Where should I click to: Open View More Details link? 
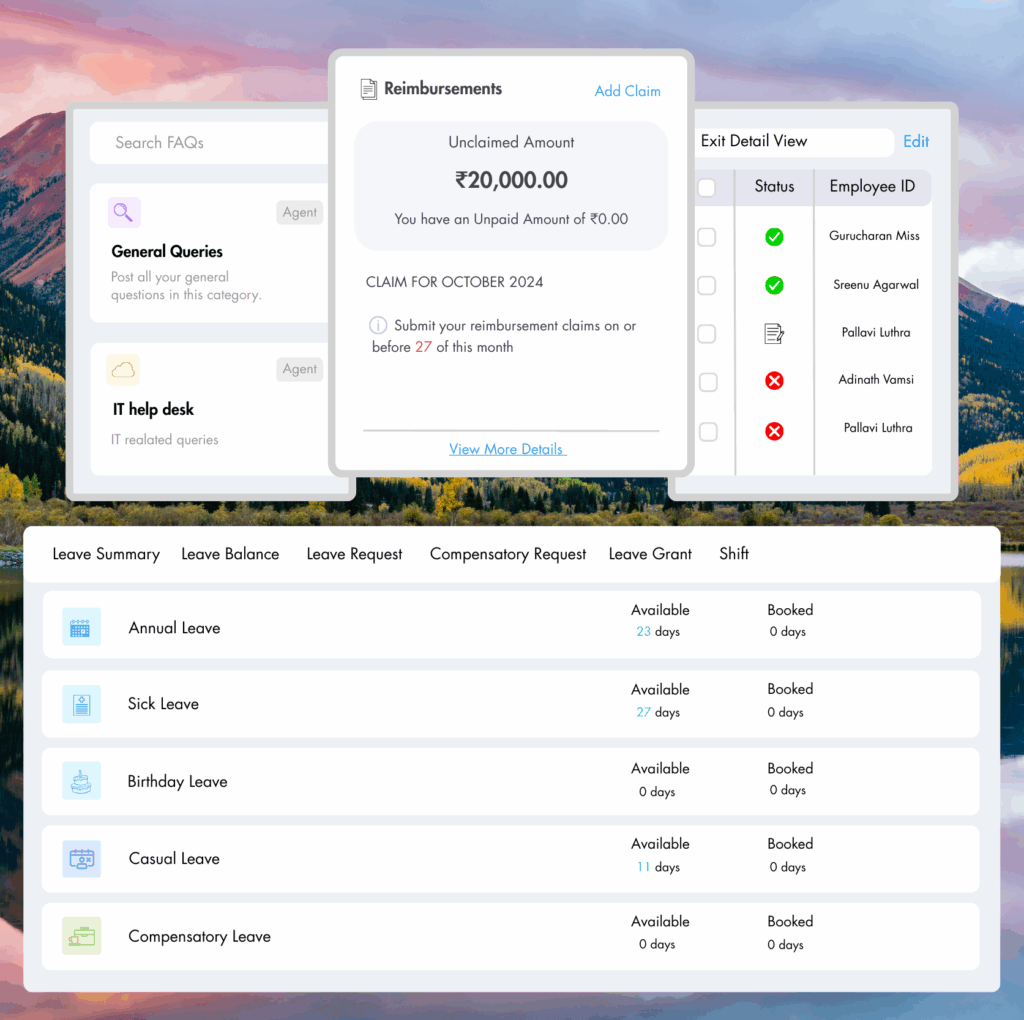(x=507, y=449)
